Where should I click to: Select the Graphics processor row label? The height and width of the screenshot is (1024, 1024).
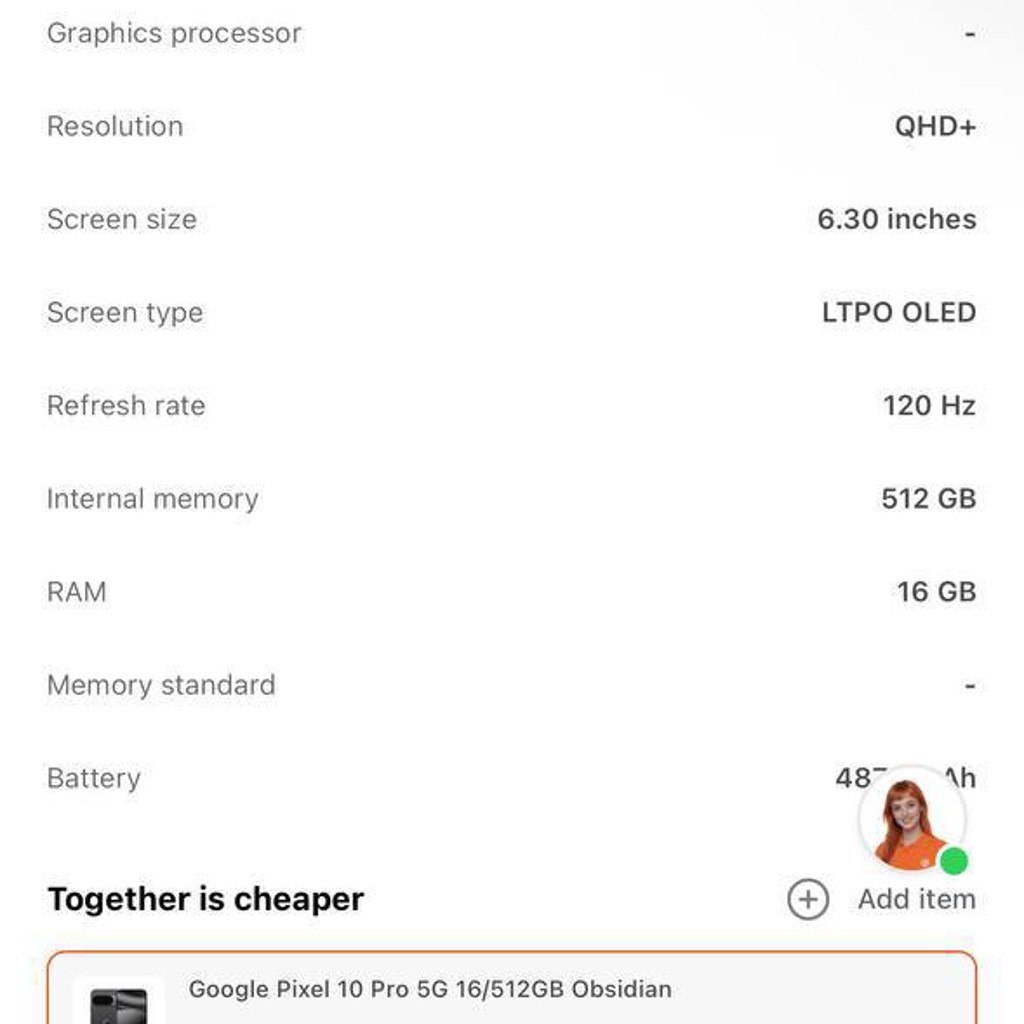click(x=174, y=33)
